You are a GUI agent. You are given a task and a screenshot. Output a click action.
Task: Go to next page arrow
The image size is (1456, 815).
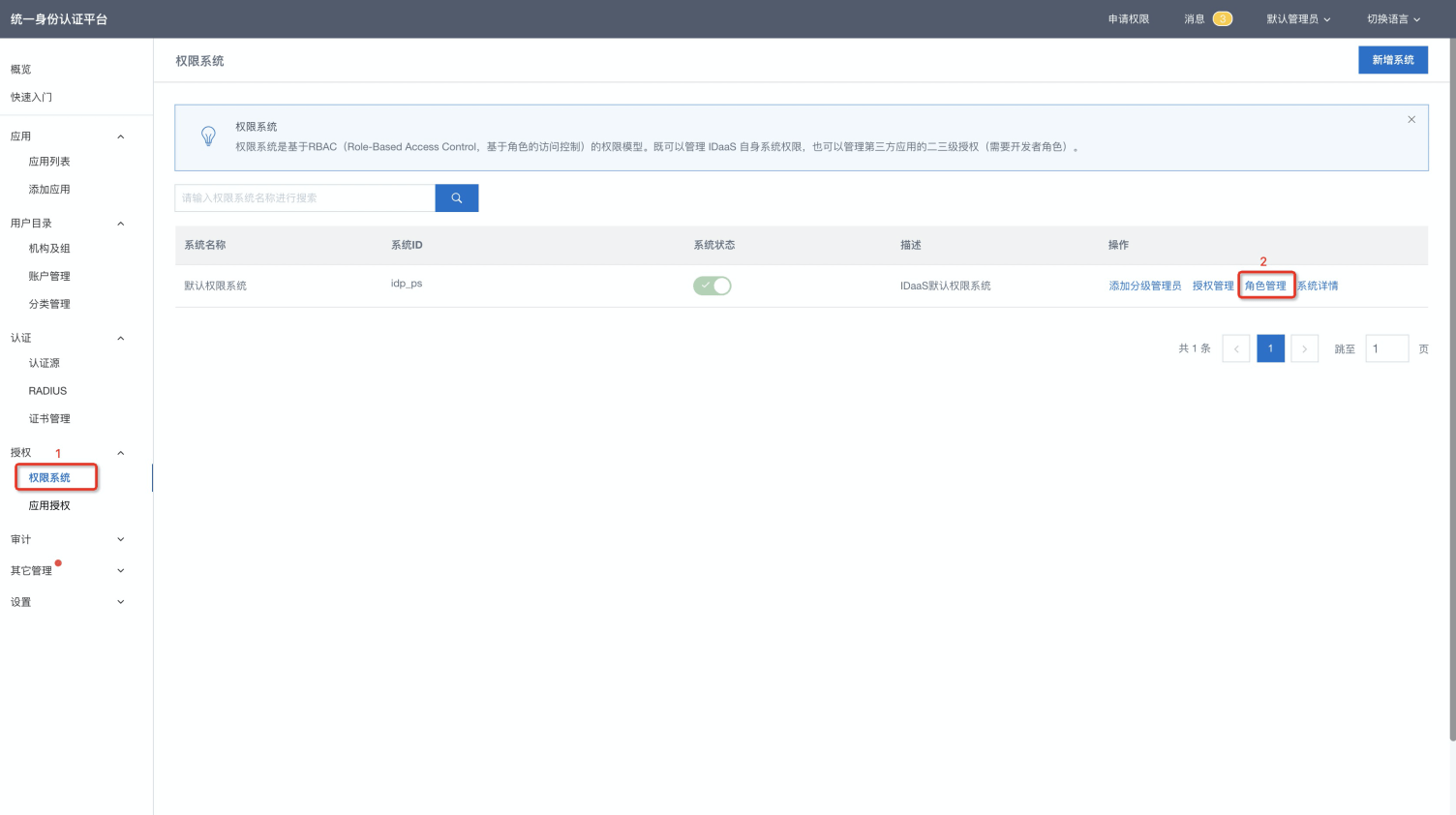[1305, 348]
